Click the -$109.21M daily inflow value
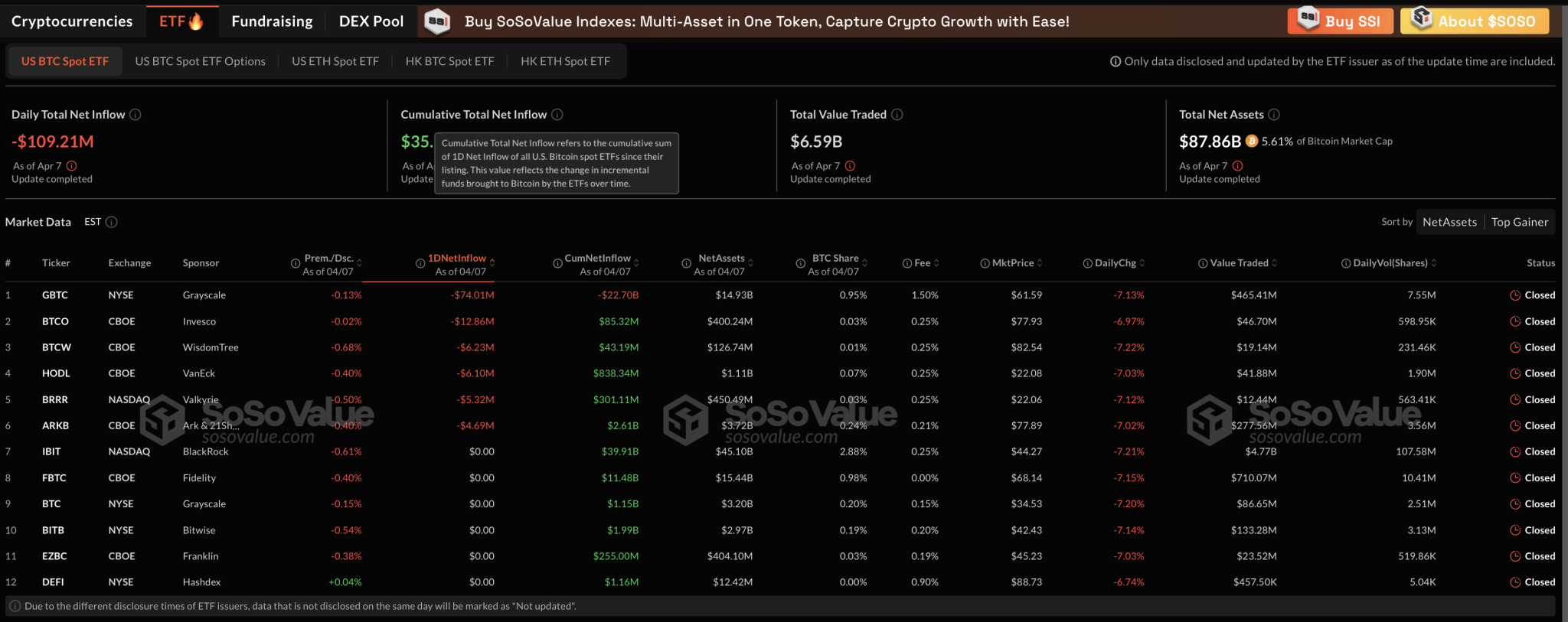Image resolution: width=1568 pixels, height=622 pixels. [53, 142]
